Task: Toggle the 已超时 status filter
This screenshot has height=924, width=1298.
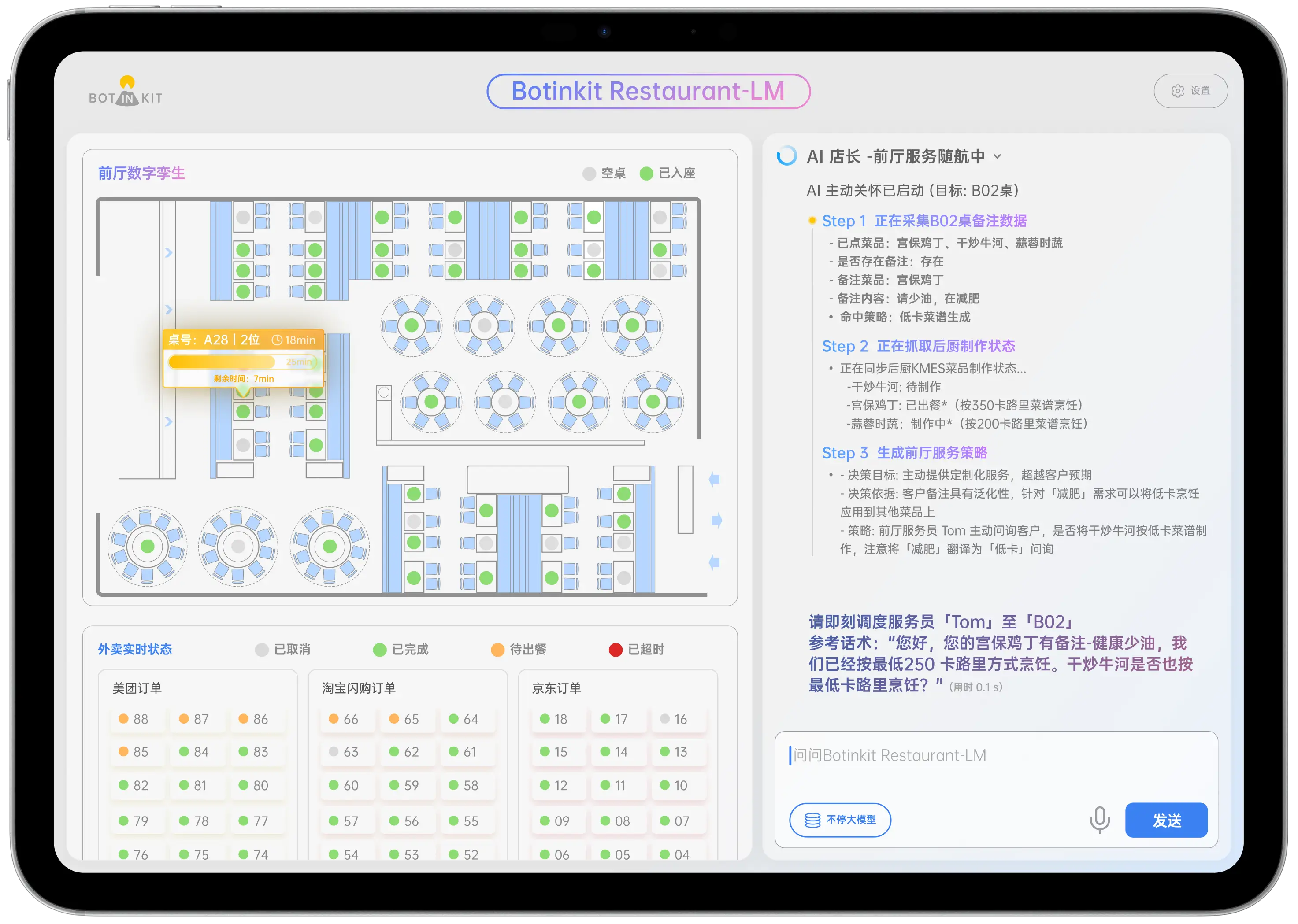Action: point(636,650)
